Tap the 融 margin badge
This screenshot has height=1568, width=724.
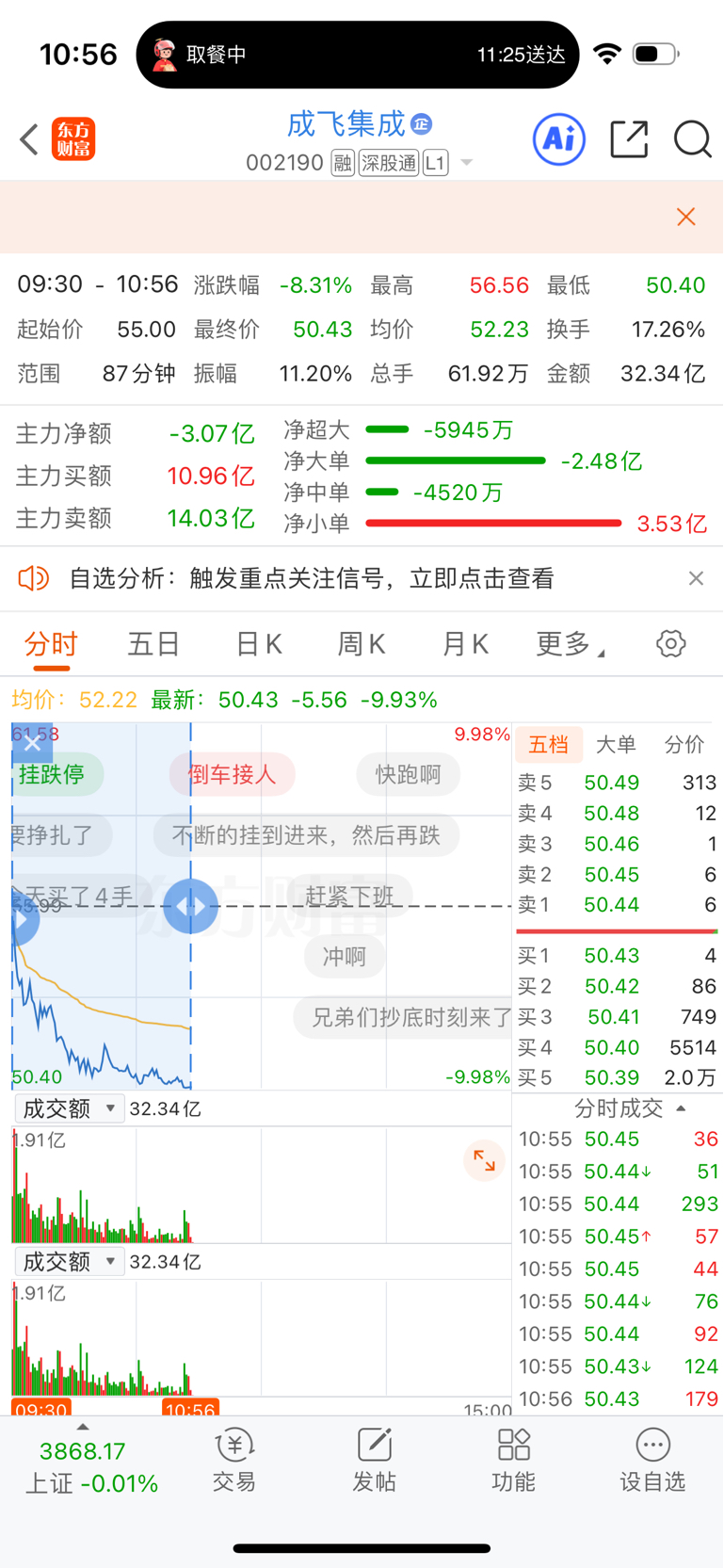click(x=343, y=164)
